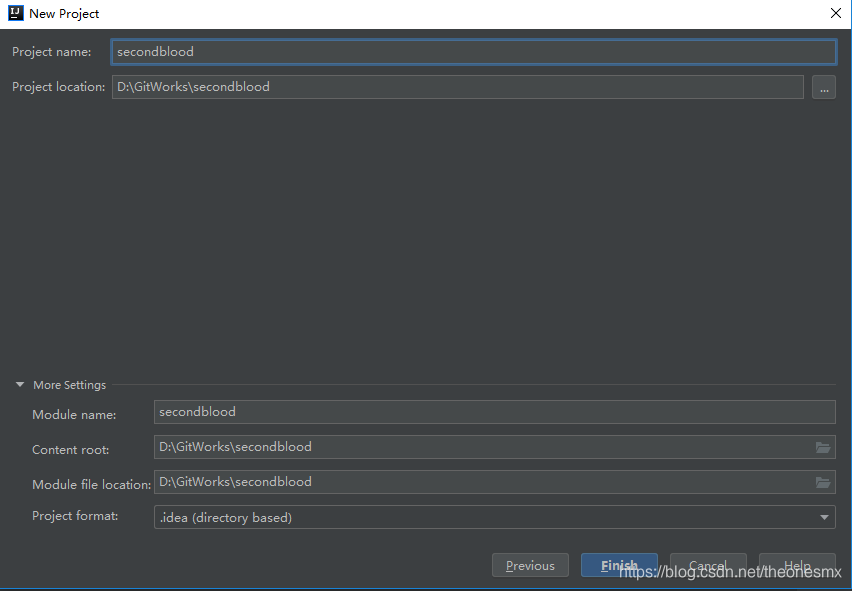Browse folder for Module file location
This screenshot has width=852, height=591.
823,482
